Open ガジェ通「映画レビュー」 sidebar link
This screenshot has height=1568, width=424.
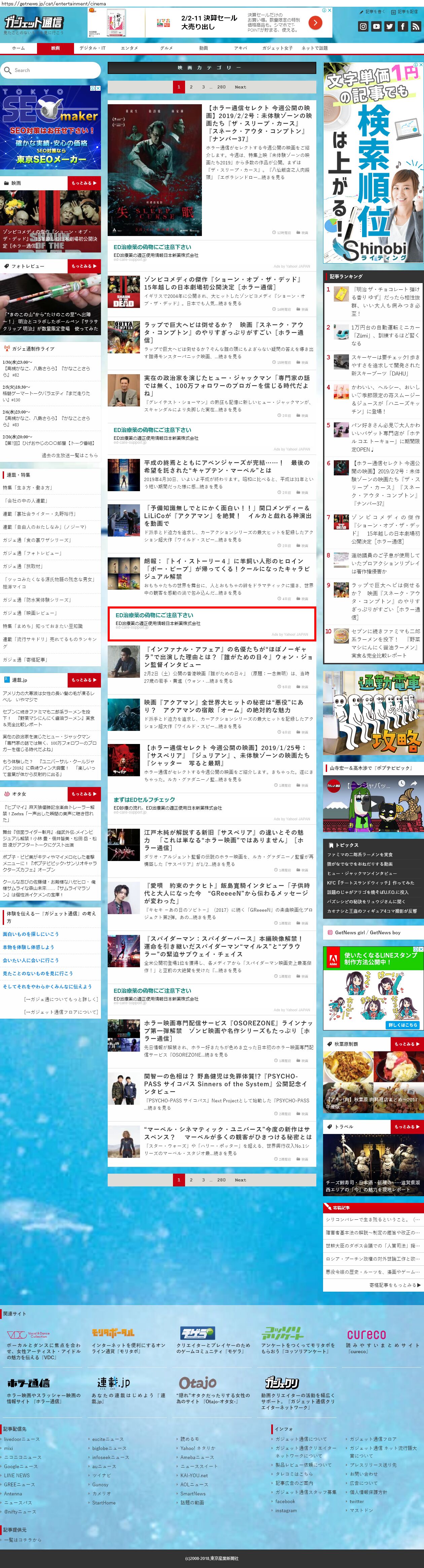point(30,613)
